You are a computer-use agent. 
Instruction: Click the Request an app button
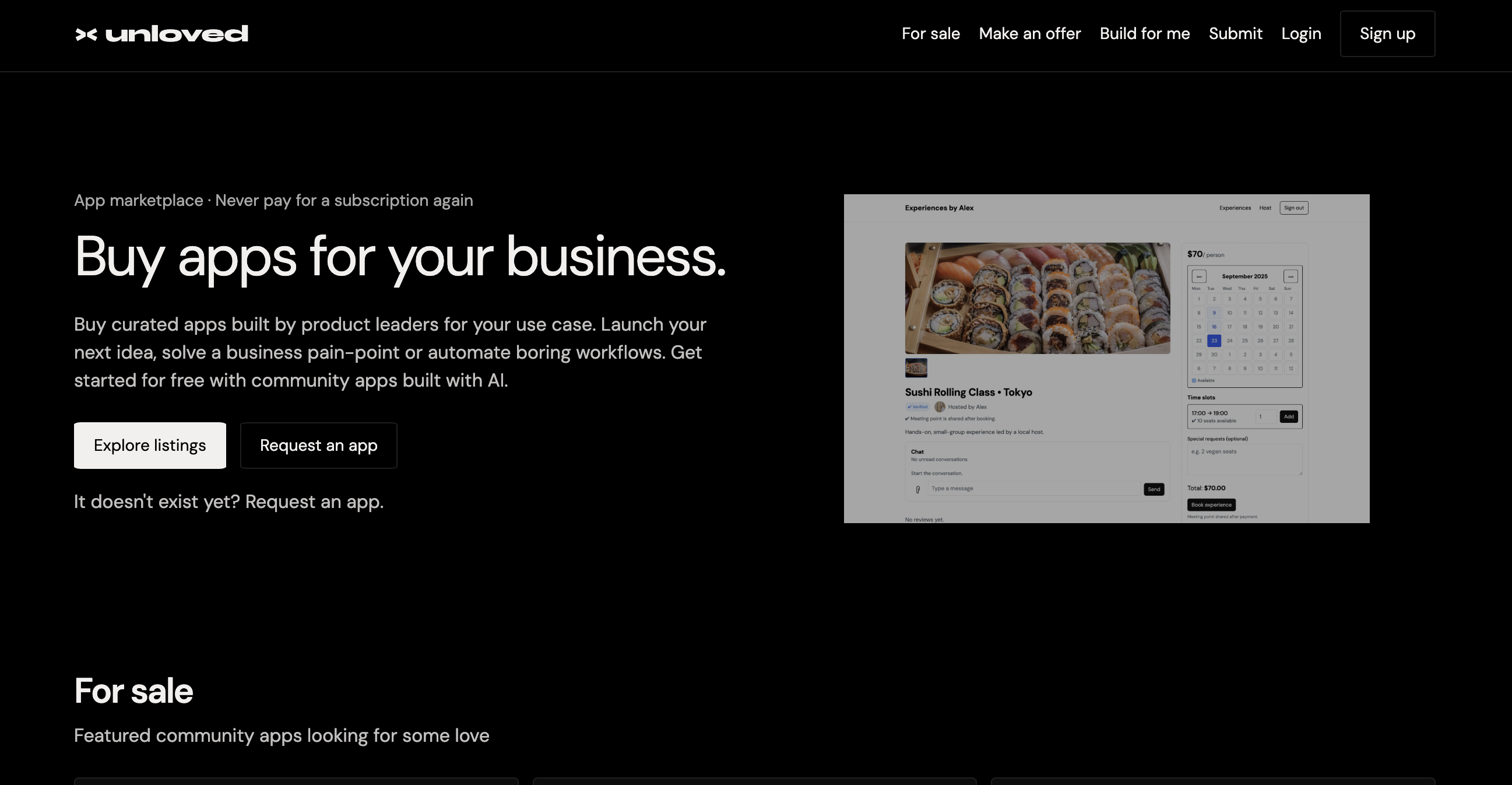click(x=318, y=446)
